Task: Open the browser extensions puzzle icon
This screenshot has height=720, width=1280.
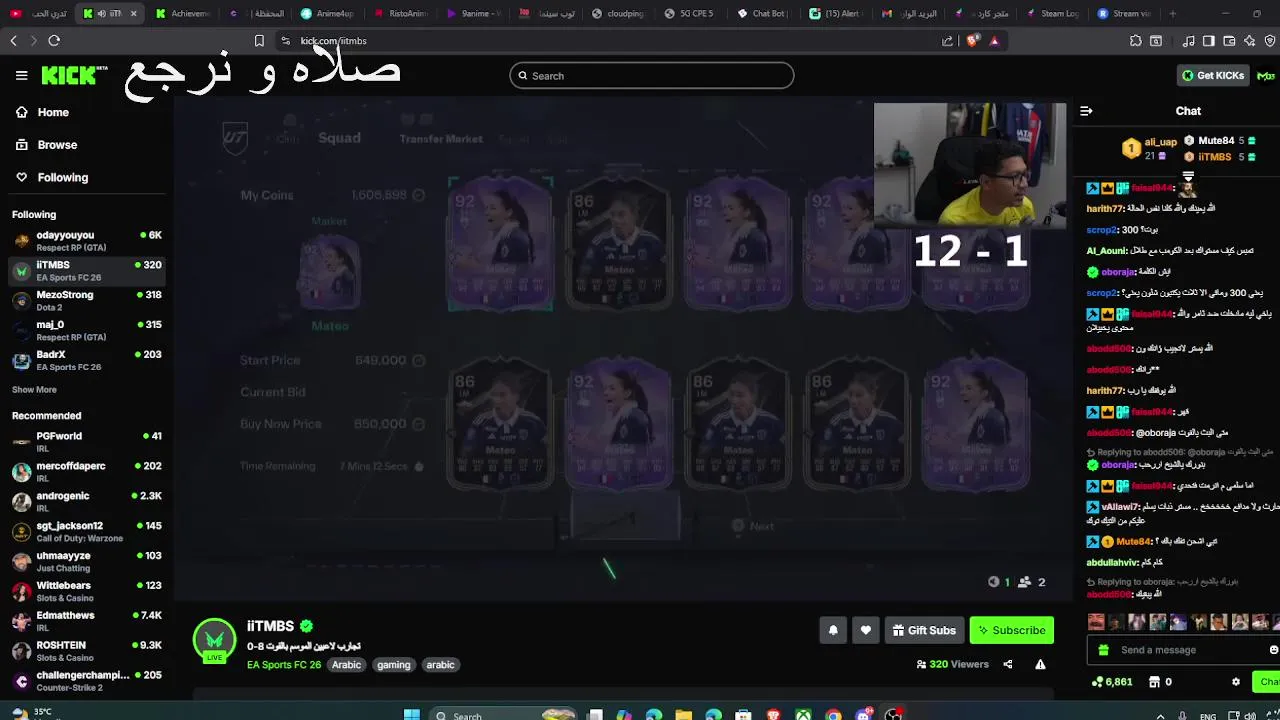Action: coord(1136,41)
